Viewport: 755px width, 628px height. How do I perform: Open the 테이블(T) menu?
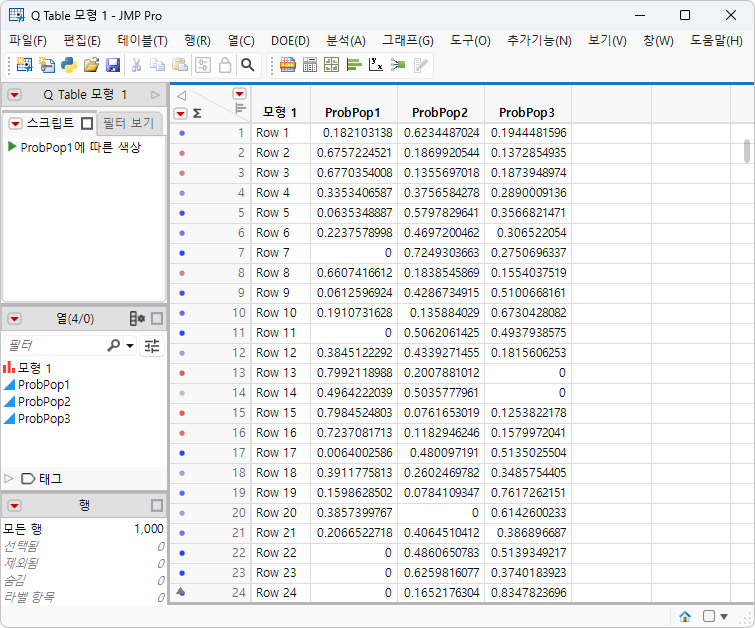[143, 40]
